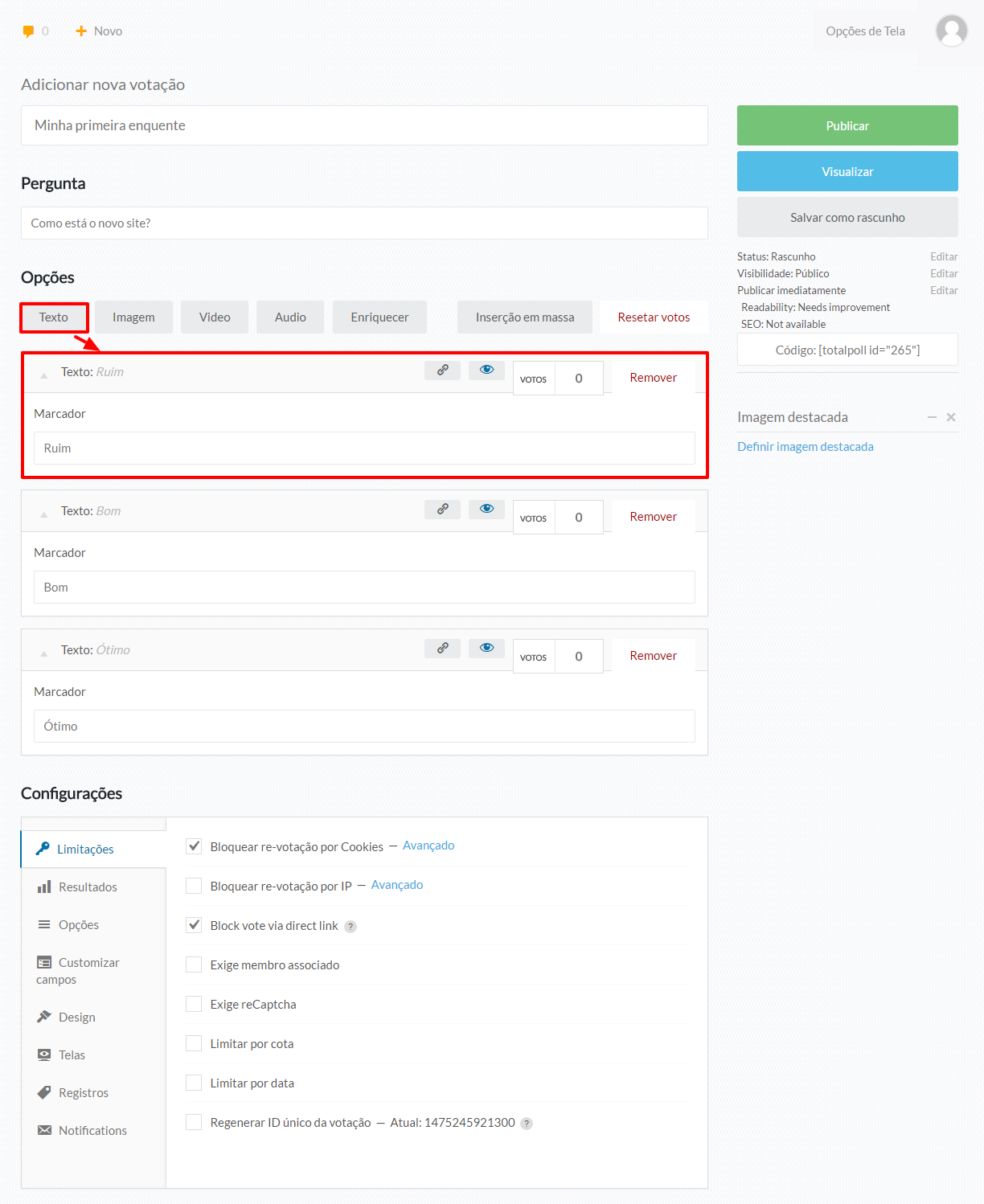Add a Texto option
Image resolution: width=984 pixels, height=1204 pixels.
[54, 317]
